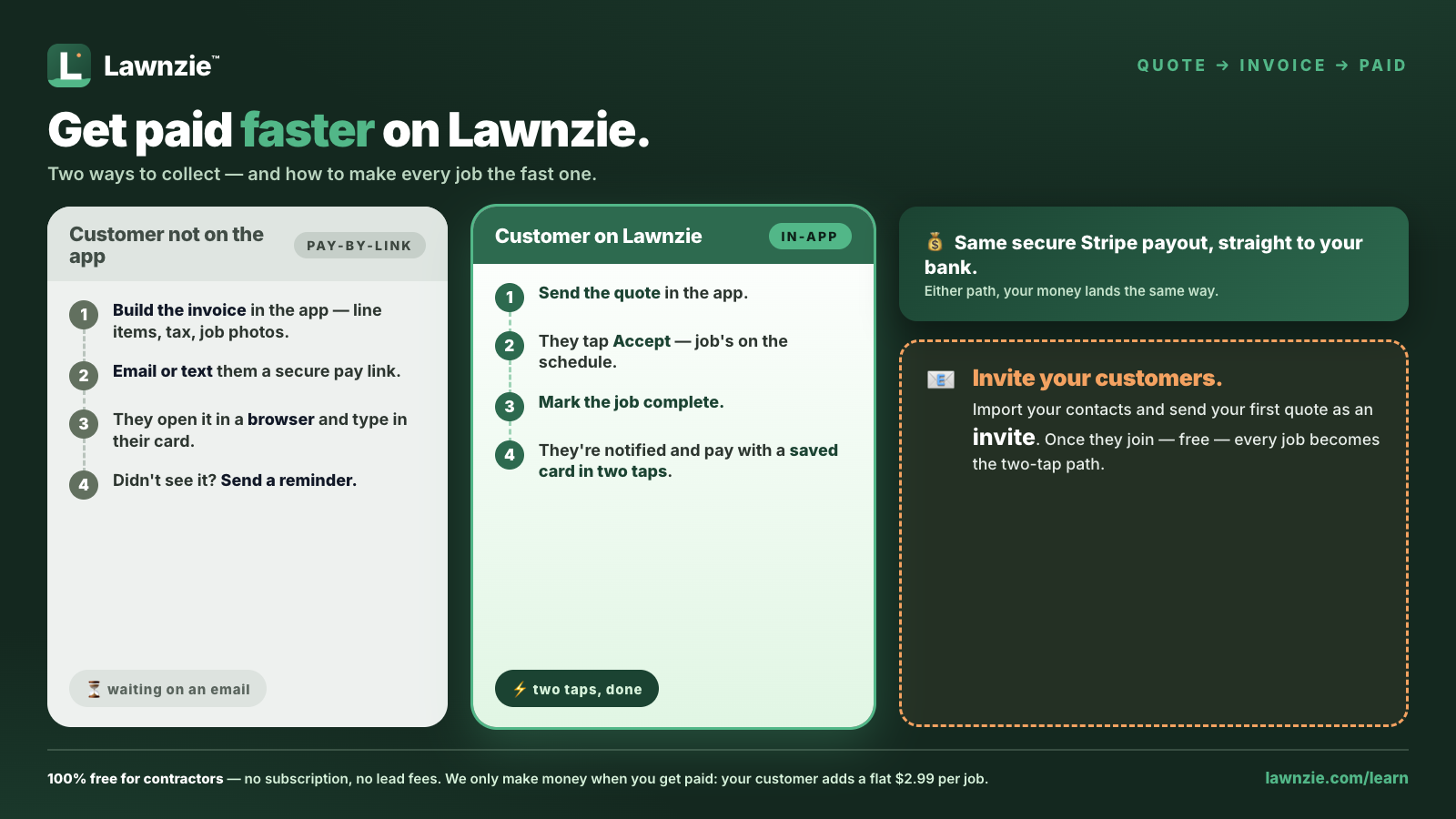1456x819 pixels.
Task: Click Didn't see it? Send a reminder text
Action: [235, 480]
